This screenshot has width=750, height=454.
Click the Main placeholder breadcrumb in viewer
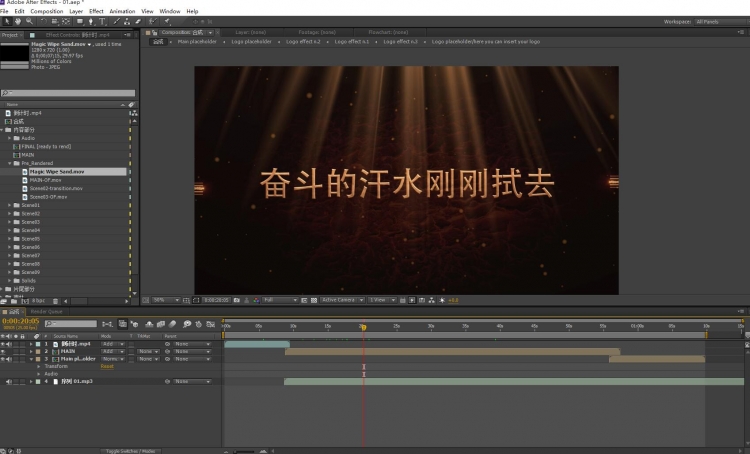click(x=197, y=42)
